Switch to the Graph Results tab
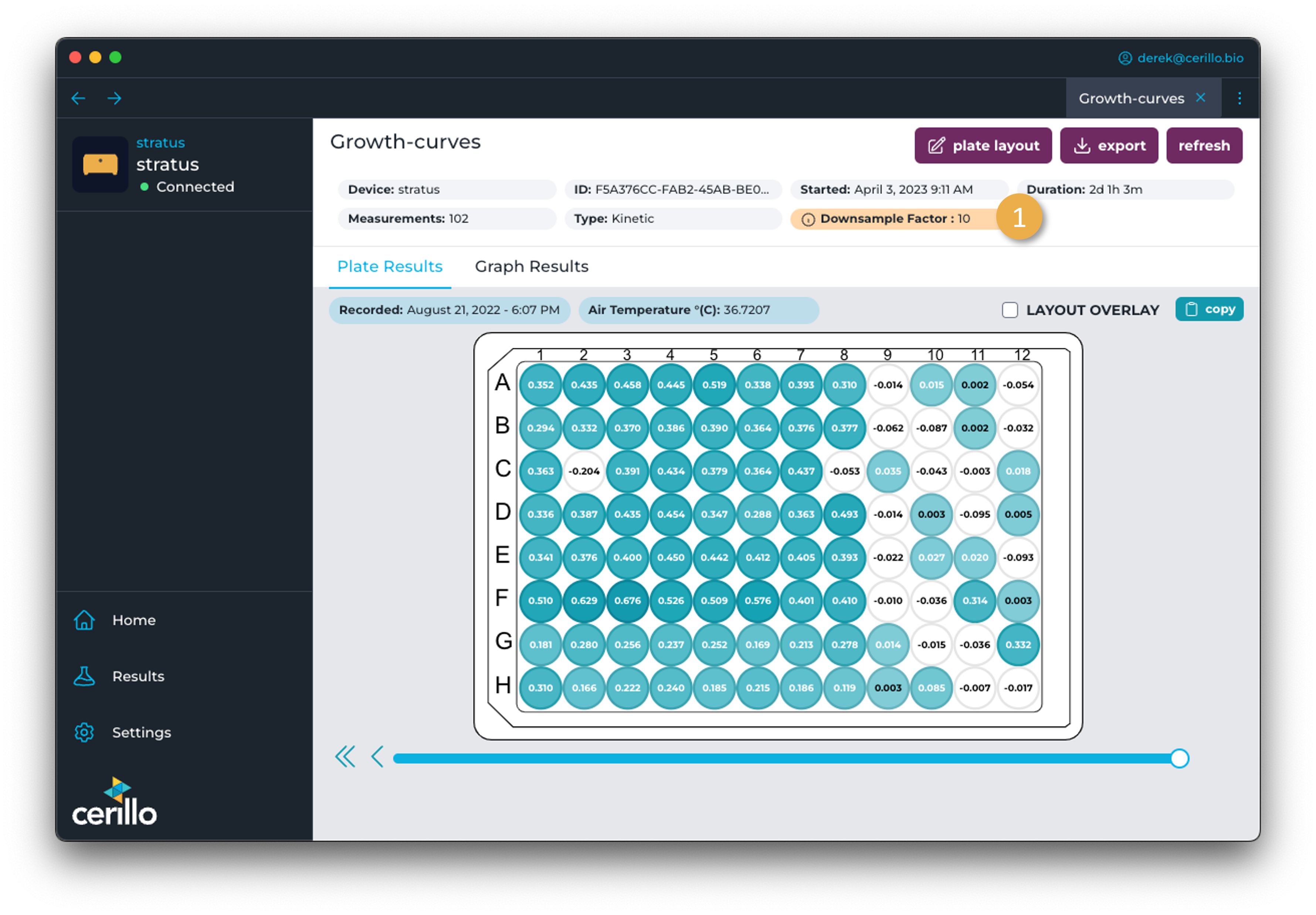Image resolution: width=1316 pixels, height=915 pixels. [531, 267]
